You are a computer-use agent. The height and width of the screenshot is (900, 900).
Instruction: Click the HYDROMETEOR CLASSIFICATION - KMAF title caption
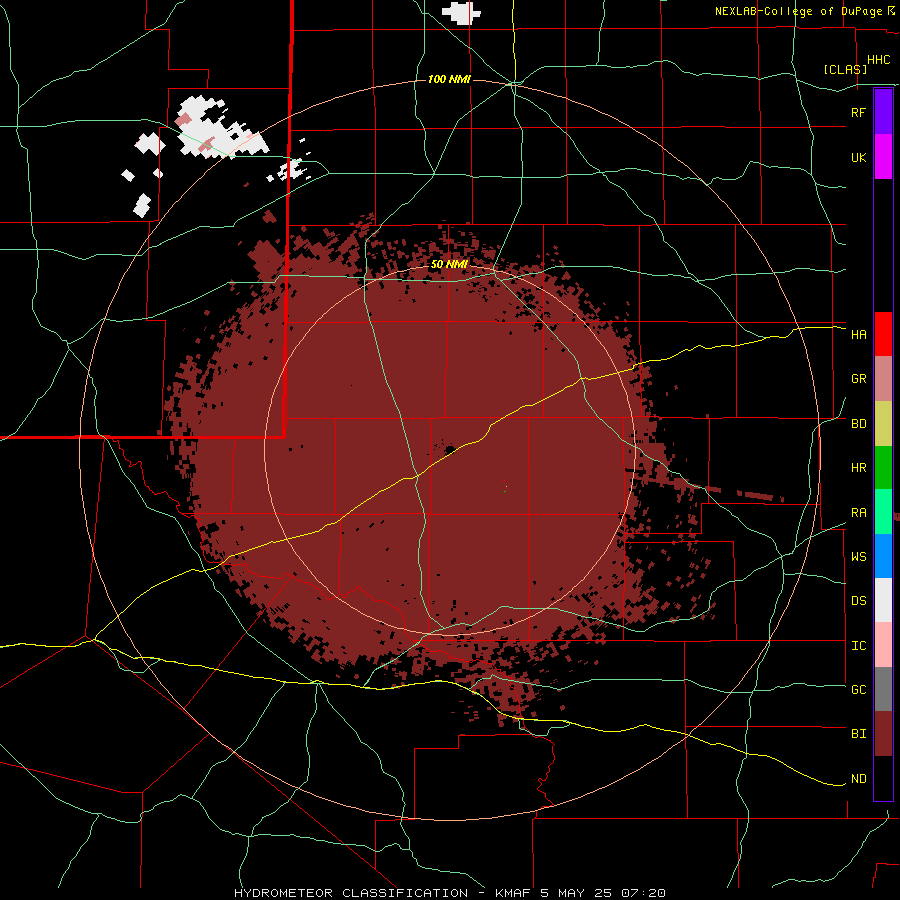(449, 893)
